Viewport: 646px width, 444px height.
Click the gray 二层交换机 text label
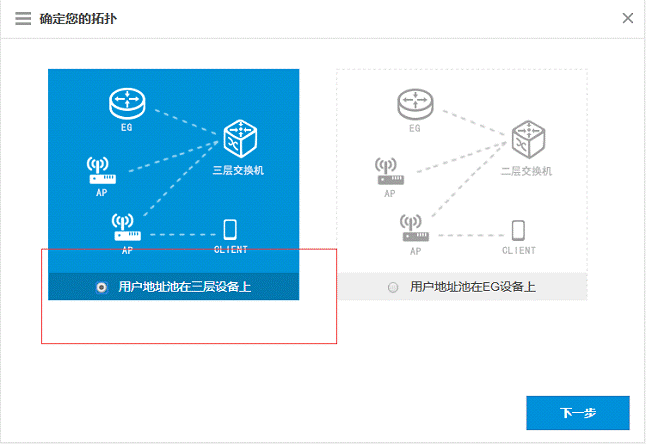[x=526, y=171]
